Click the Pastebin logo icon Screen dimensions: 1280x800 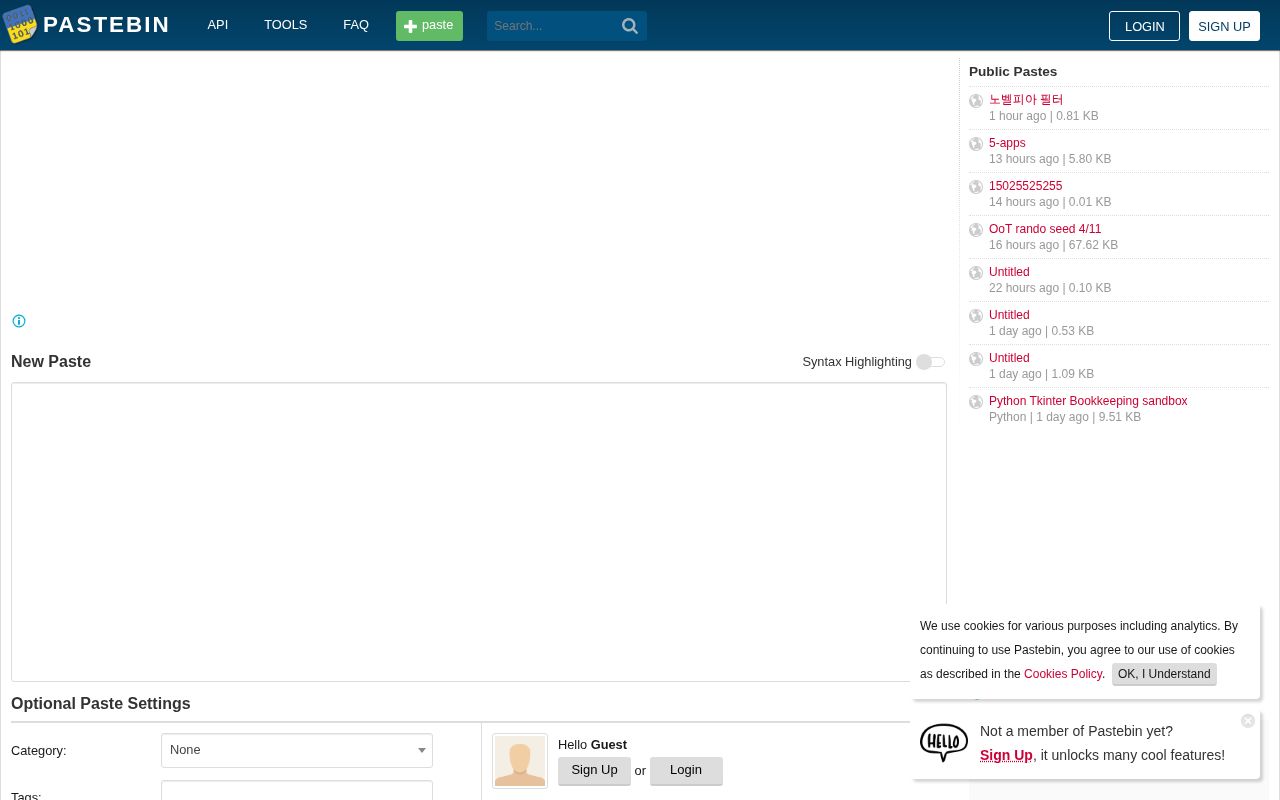pos(20,24)
